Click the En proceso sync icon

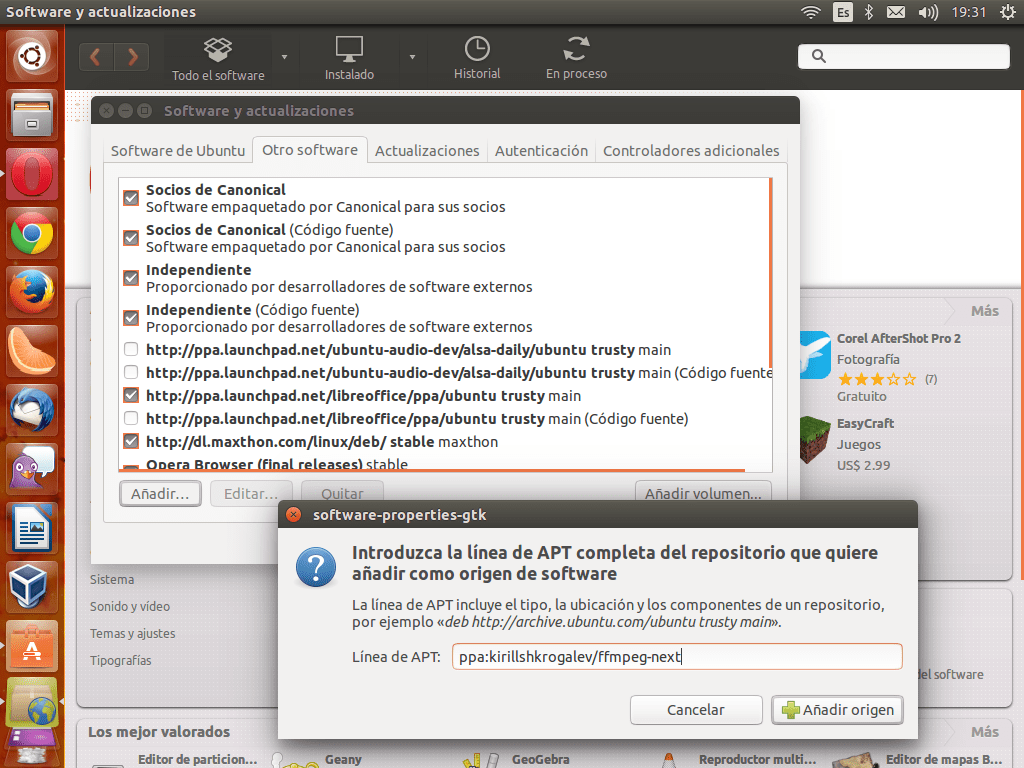576,50
